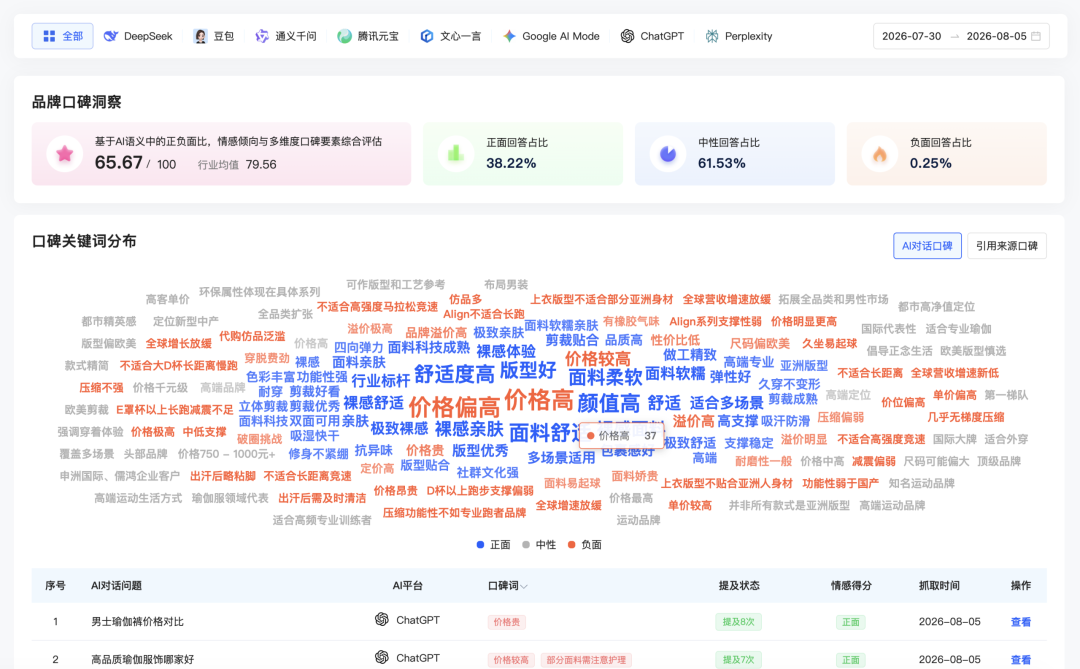Toggle the 正面 legend item

(x=493, y=544)
